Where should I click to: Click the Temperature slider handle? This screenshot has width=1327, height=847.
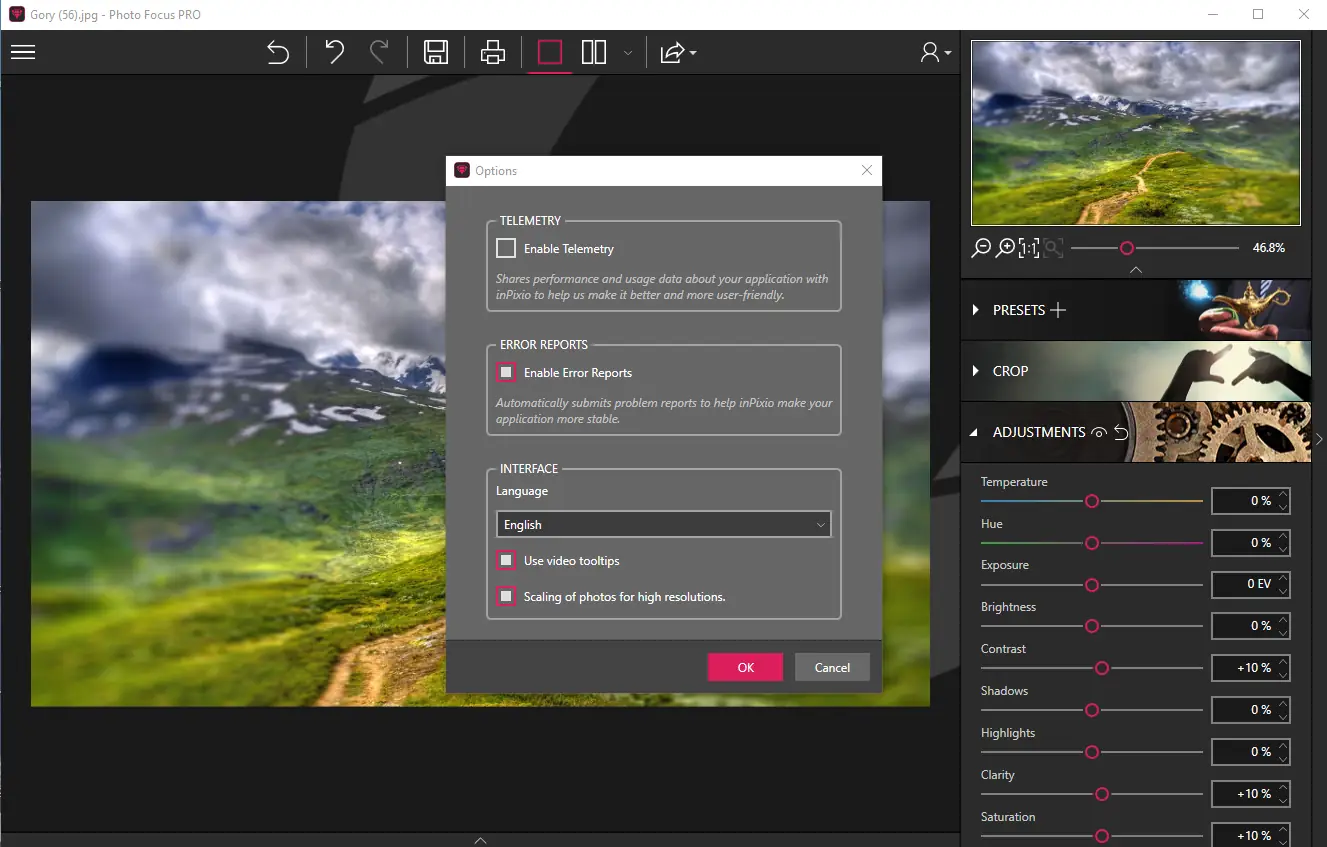point(1092,500)
